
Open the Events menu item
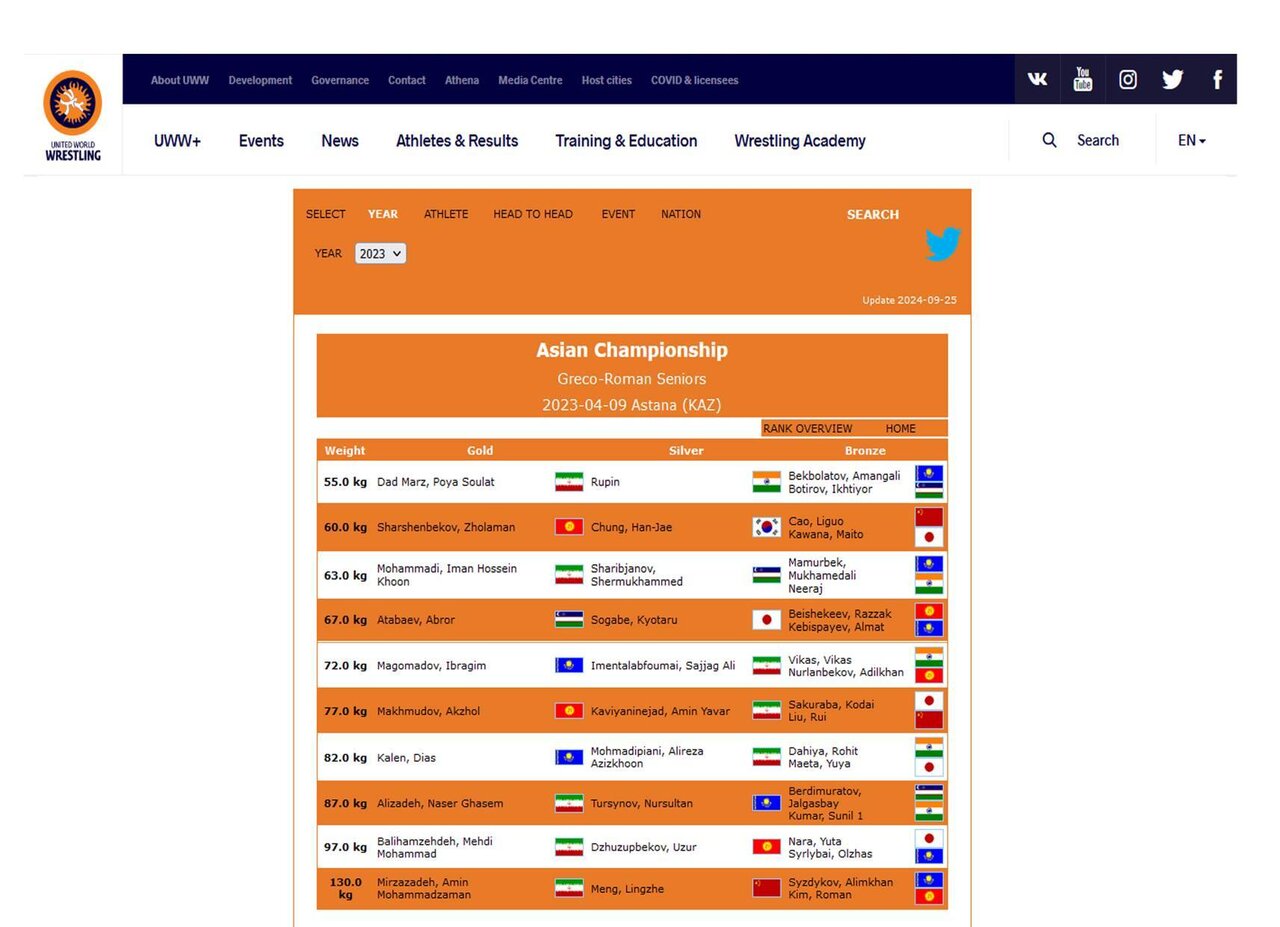261,141
